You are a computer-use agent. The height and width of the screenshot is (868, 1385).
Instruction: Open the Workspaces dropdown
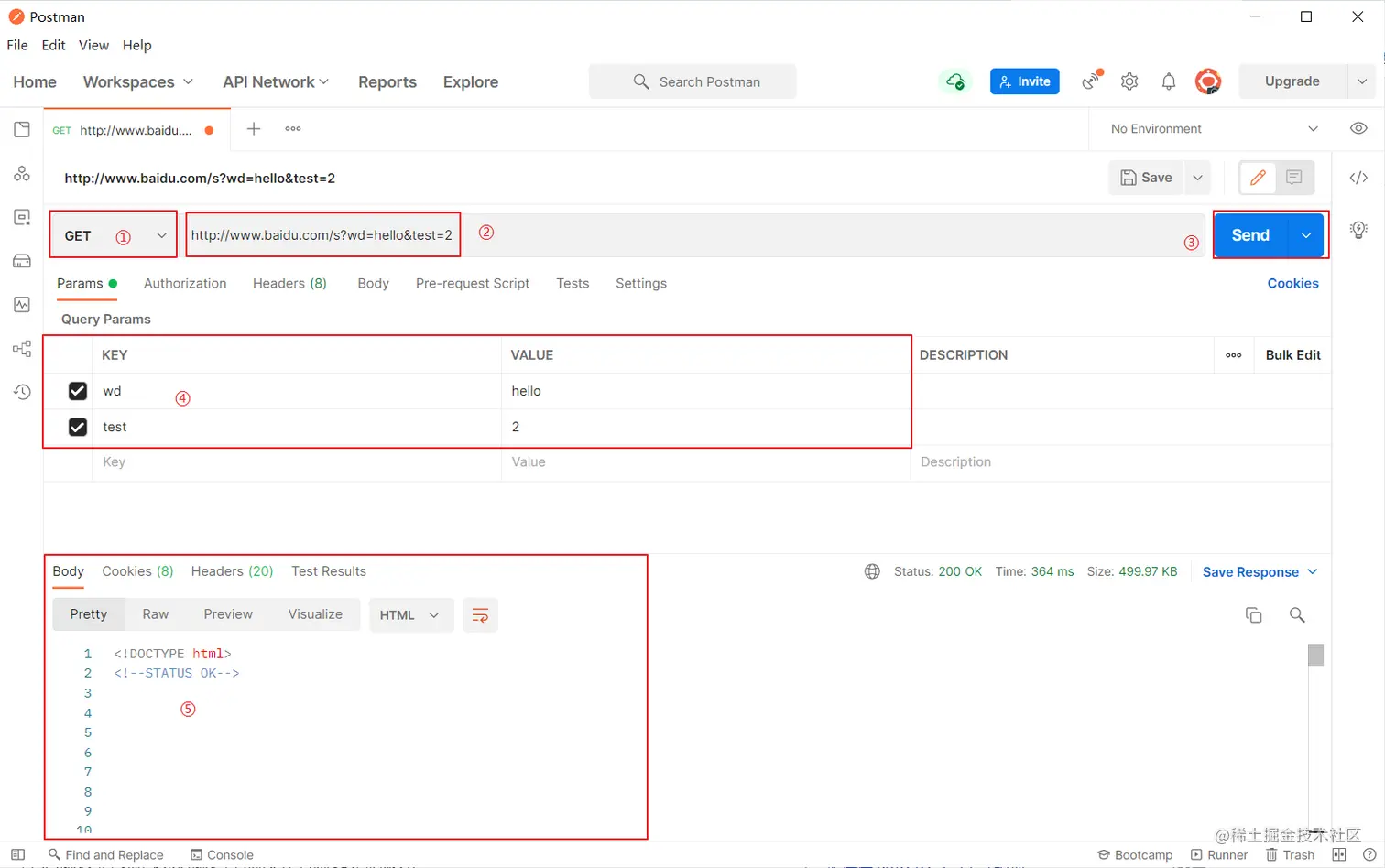138,81
